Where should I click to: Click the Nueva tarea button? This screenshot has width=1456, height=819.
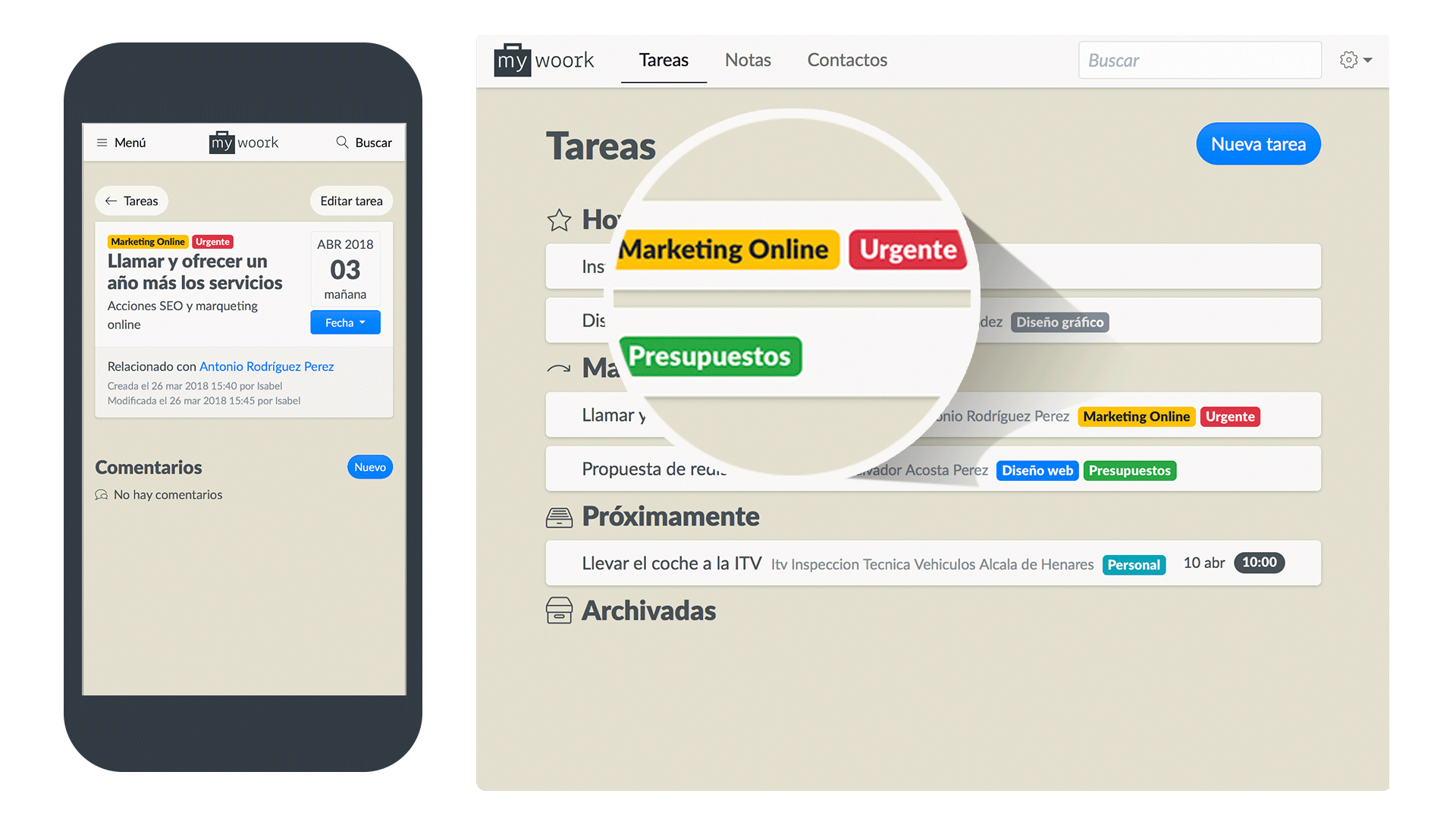[1258, 144]
